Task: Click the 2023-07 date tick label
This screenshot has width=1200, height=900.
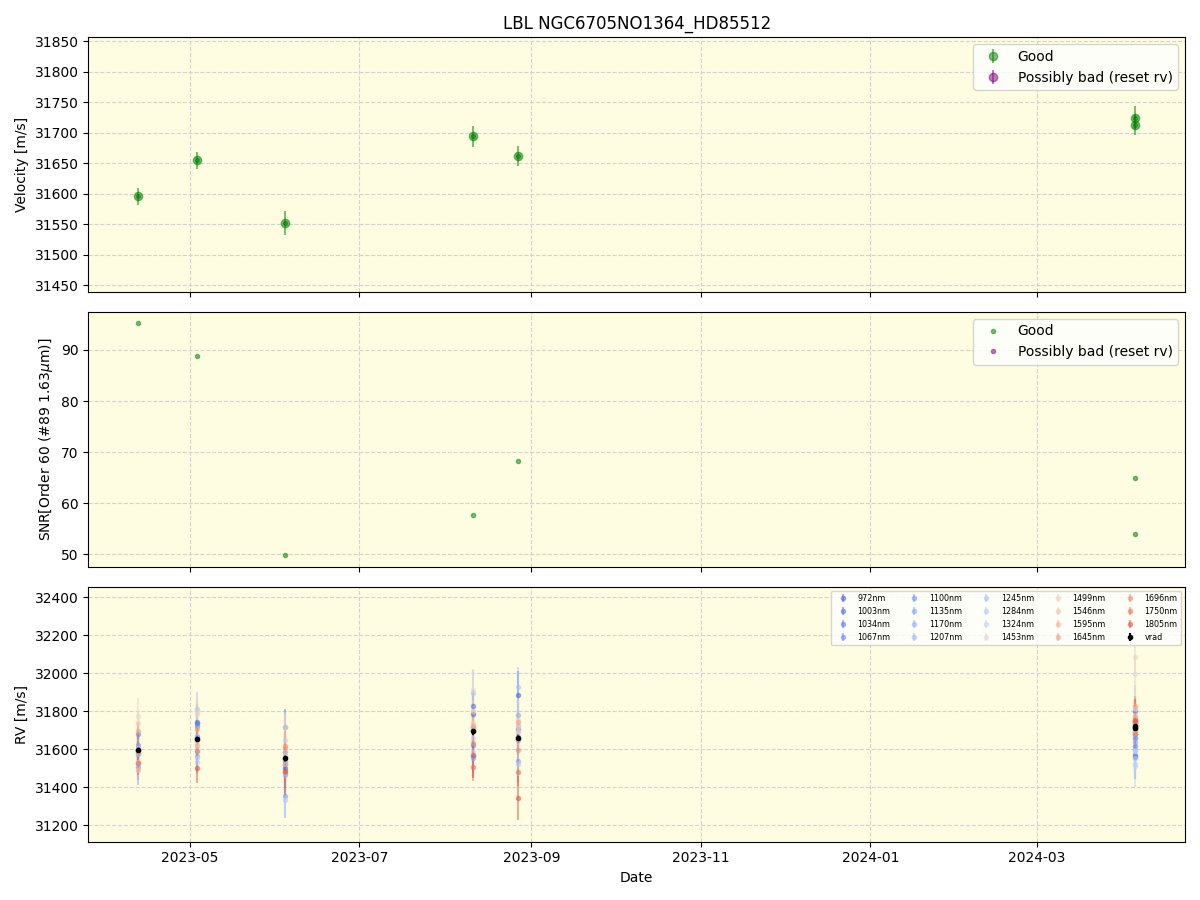Action: 359,857
